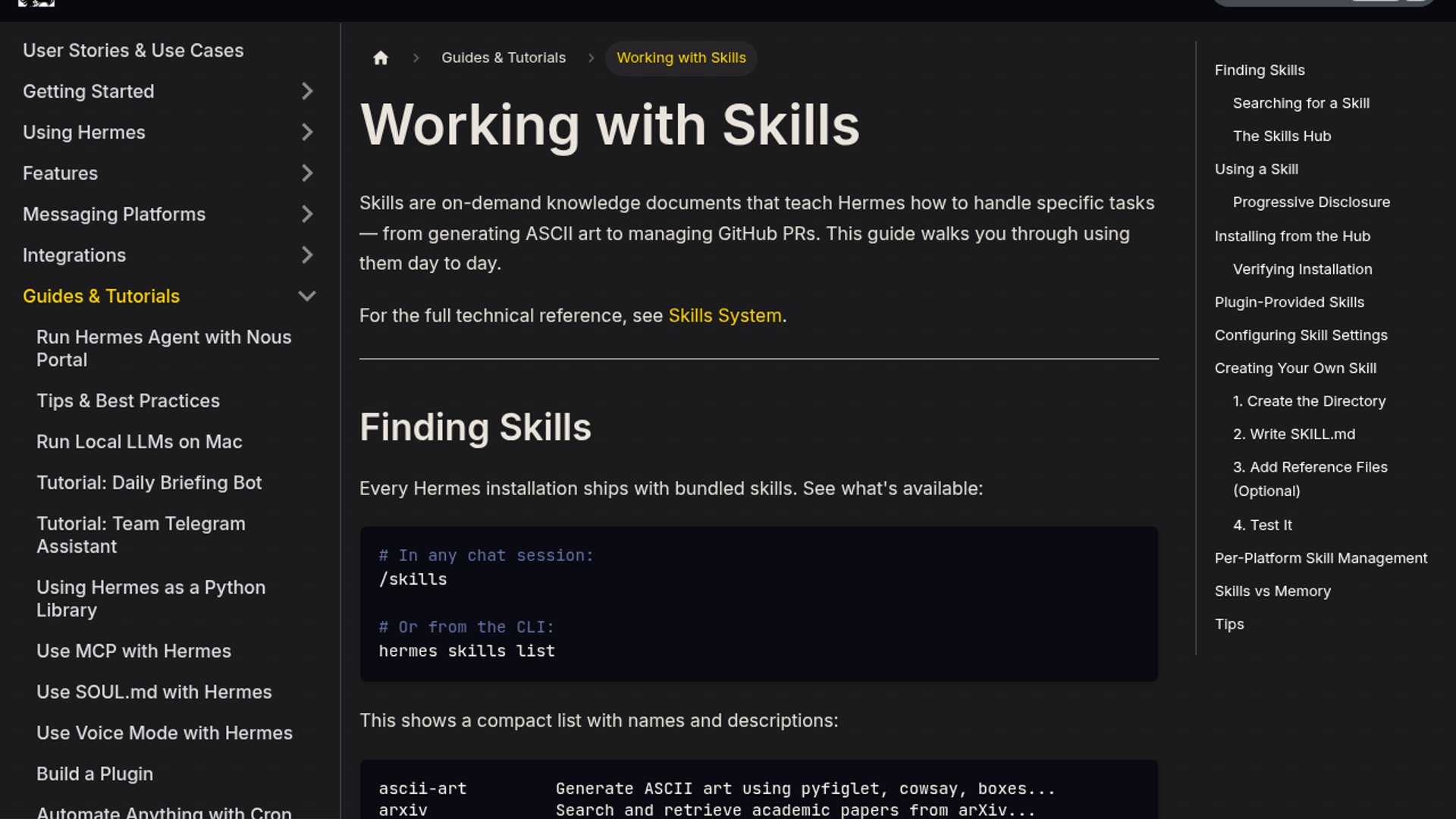Jump to 4. Test It
The image size is (1456, 819).
(1263, 526)
